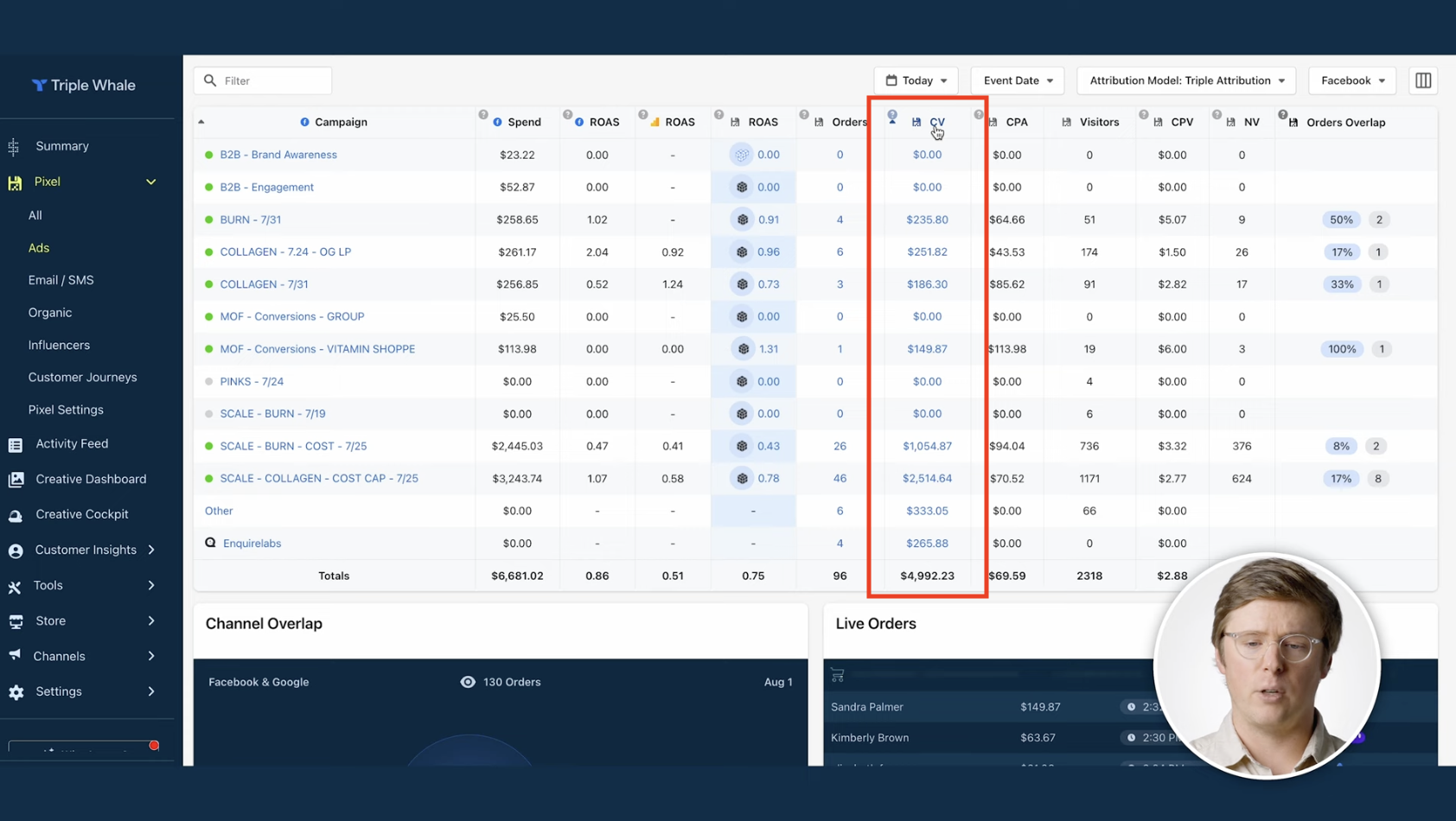Expand the Store chevron
The image size is (1456, 821).
pos(151,621)
